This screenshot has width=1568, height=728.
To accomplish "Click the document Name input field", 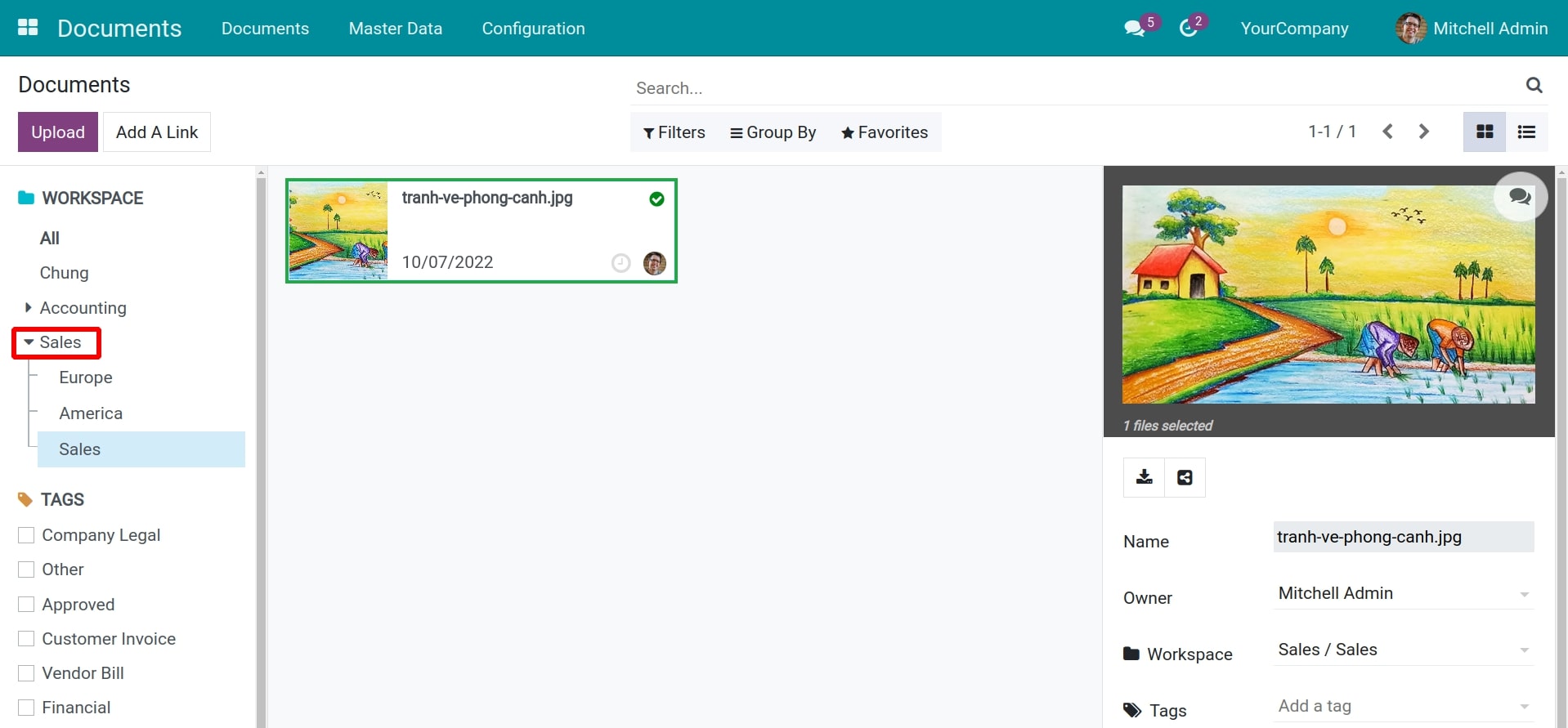I will click(1403, 537).
